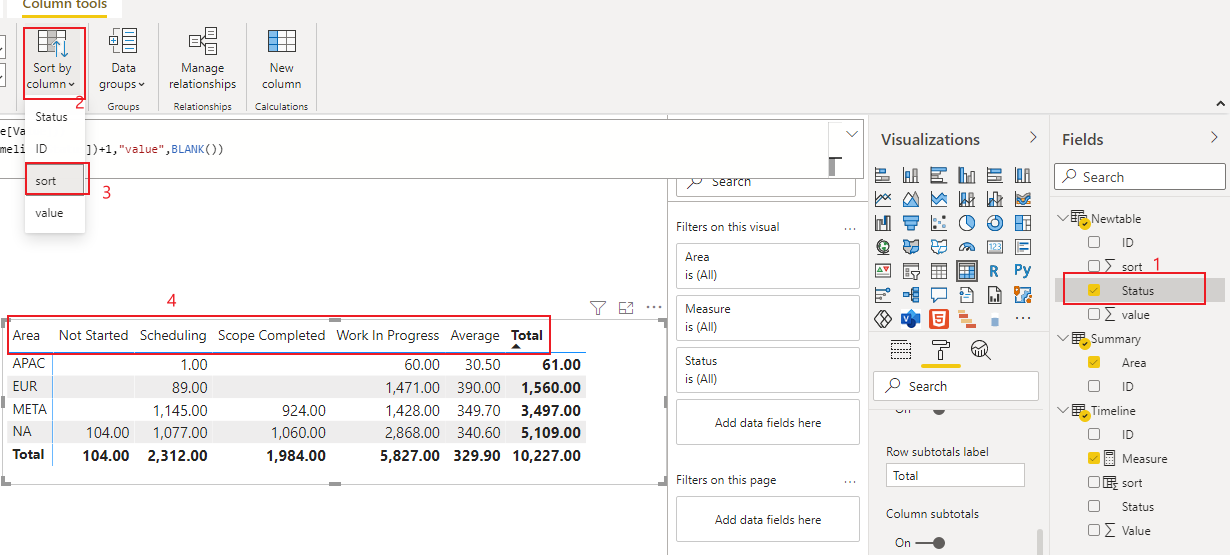
Task: Collapse the Newtable table in Fields
Action: click(x=1063, y=218)
